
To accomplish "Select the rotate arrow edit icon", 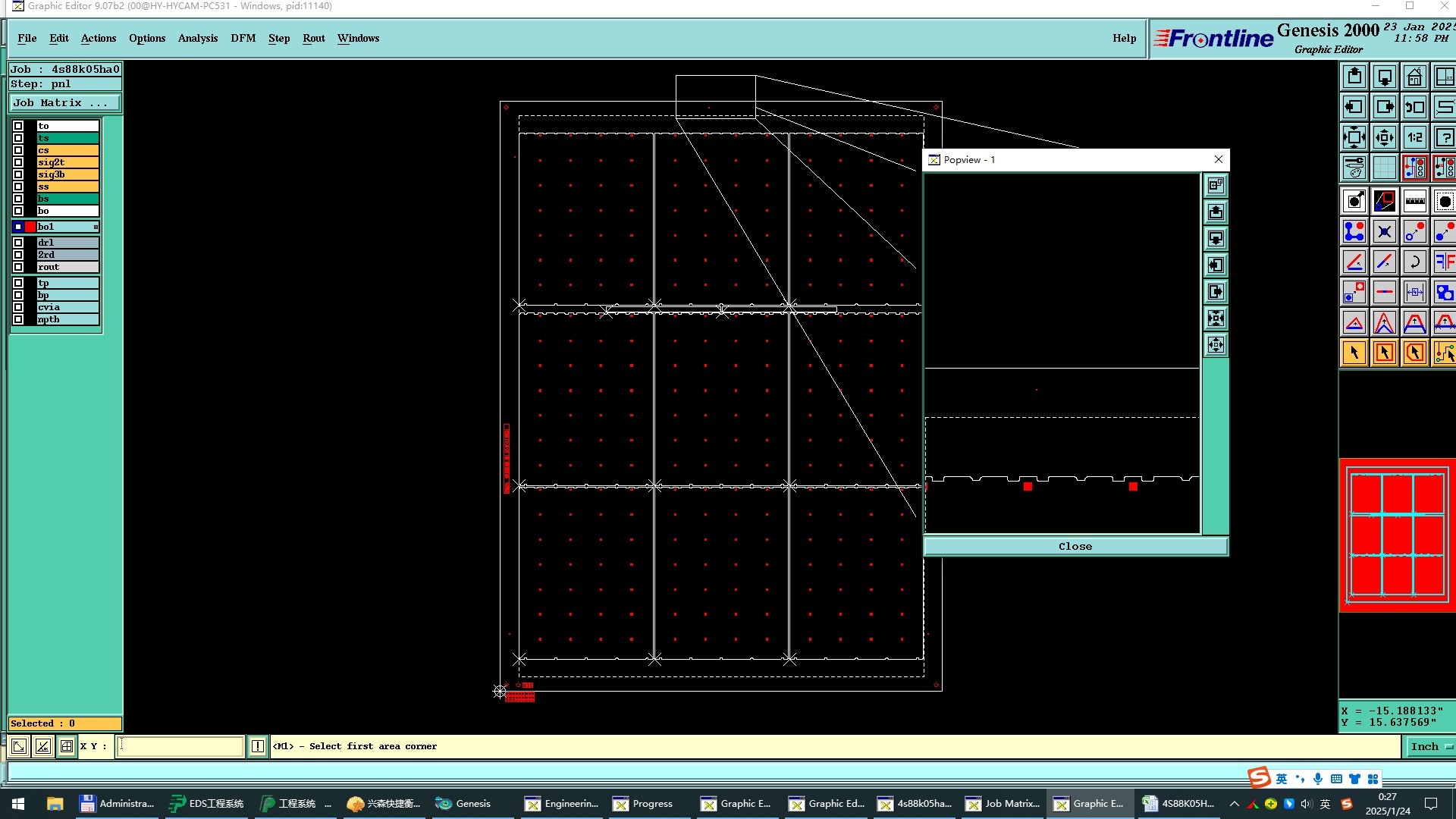I will pyautogui.click(x=1414, y=262).
